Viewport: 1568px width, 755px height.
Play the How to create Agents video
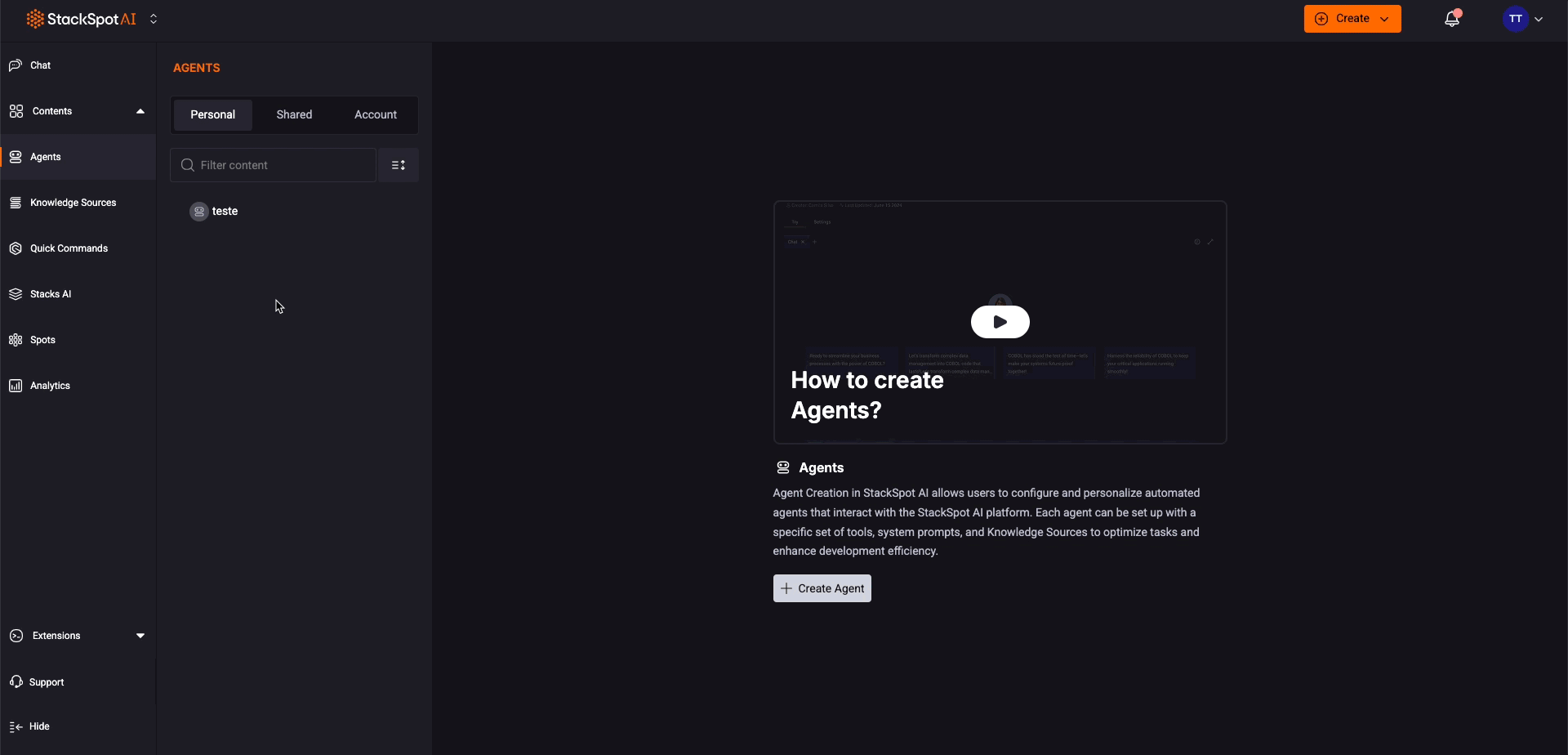1000,322
